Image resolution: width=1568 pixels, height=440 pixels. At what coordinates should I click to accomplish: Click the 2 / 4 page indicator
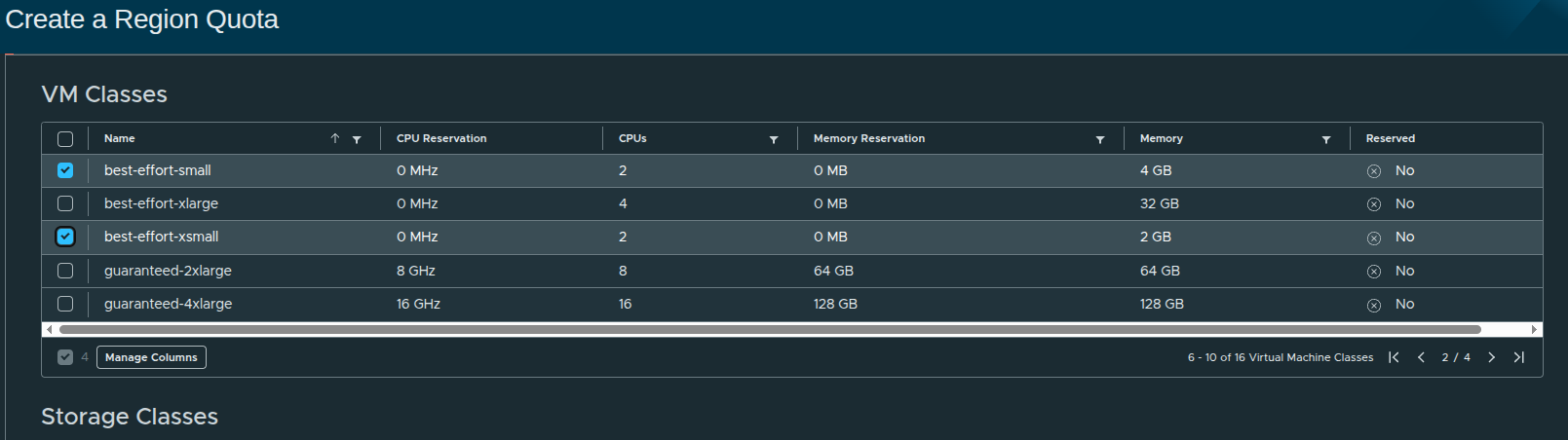tap(1456, 357)
